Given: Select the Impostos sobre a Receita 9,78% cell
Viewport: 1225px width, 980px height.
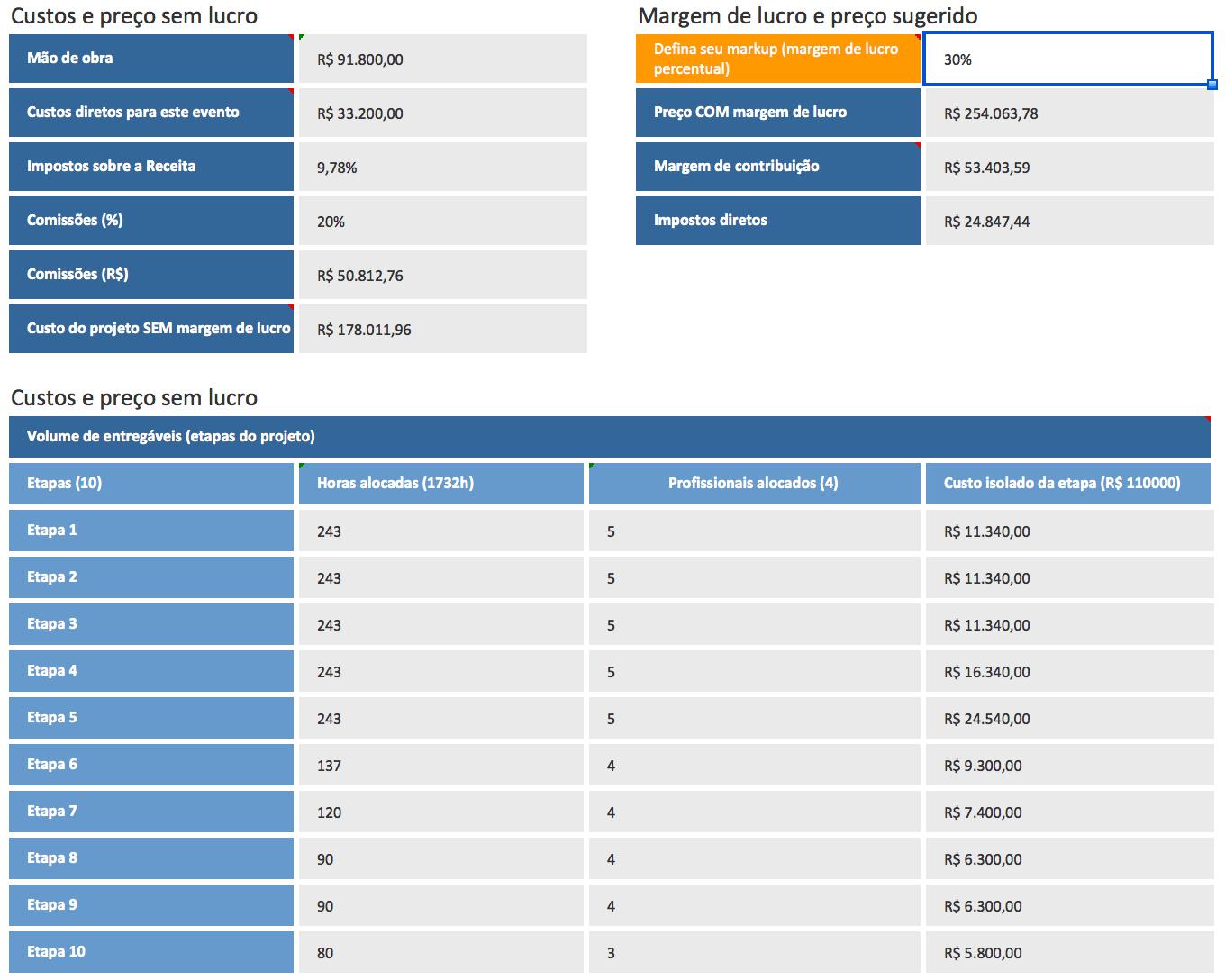Looking at the screenshot, I should (442, 168).
